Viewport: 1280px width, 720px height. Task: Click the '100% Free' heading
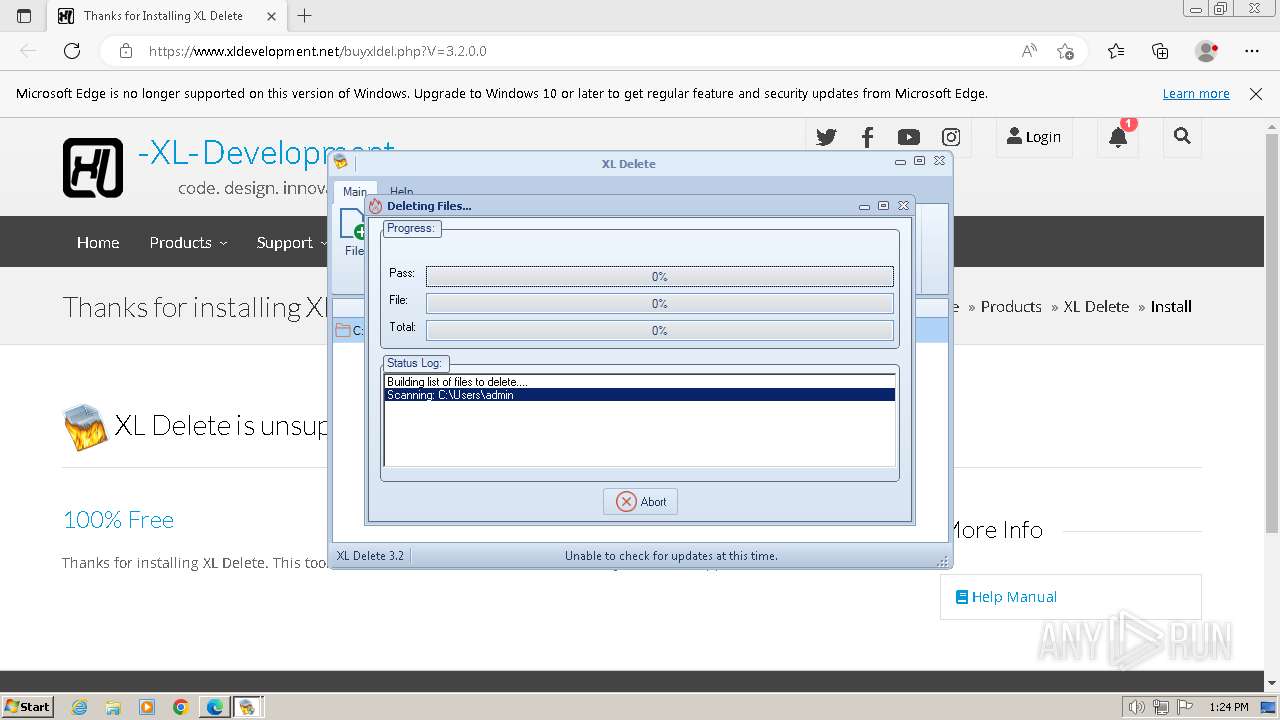tap(118, 520)
